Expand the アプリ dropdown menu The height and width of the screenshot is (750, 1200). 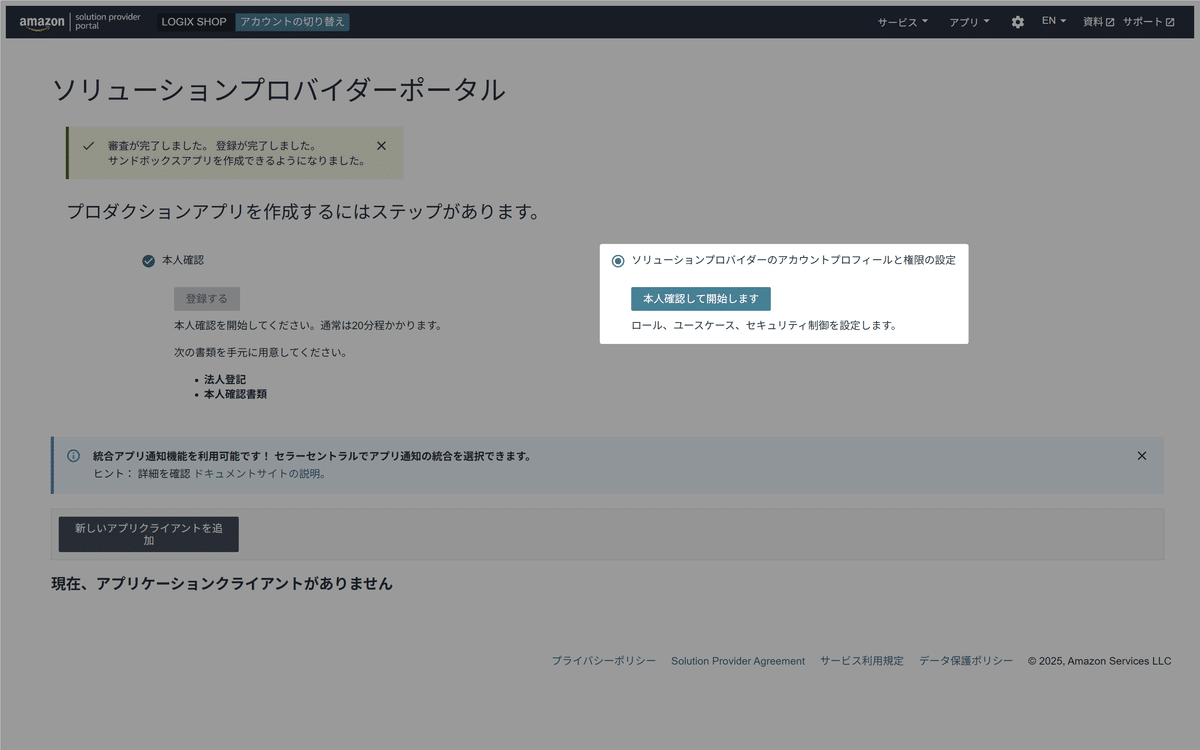point(968,21)
